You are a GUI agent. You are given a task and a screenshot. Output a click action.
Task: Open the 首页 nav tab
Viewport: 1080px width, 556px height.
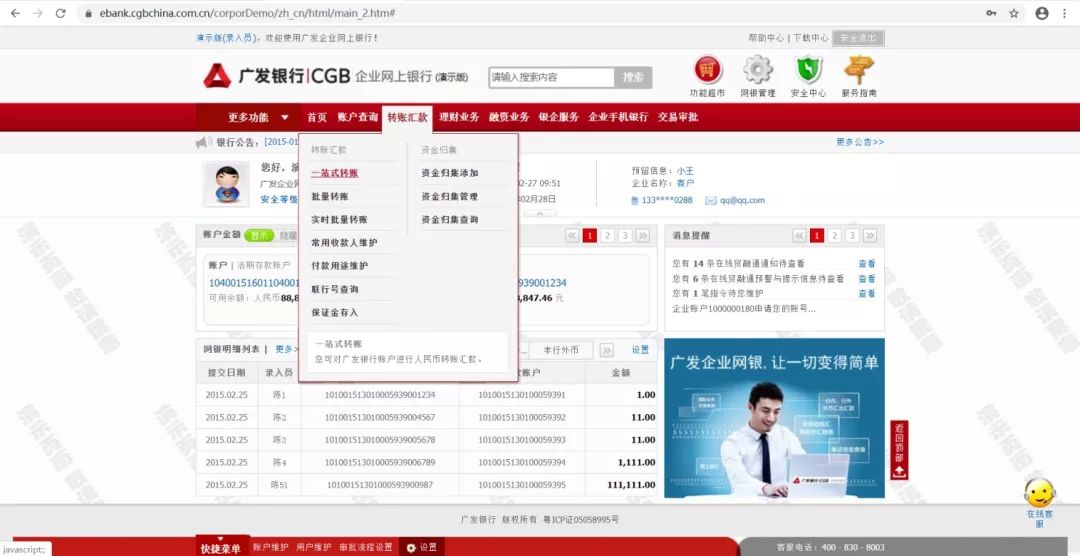[x=317, y=118]
